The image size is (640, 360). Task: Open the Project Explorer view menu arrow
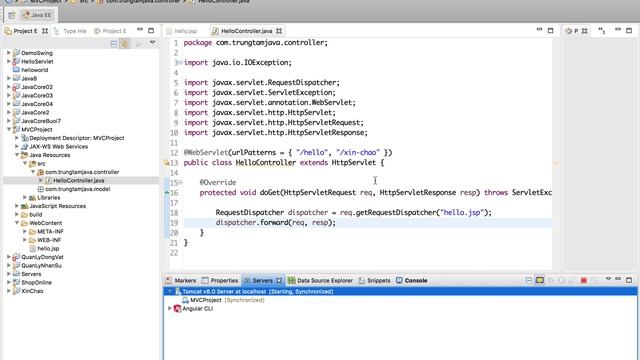152,42
